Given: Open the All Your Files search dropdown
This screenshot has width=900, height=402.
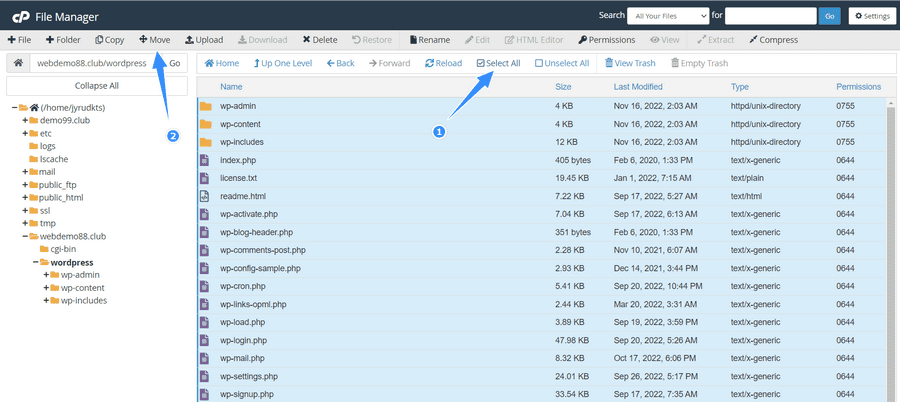Looking at the screenshot, I should pyautogui.click(x=668, y=16).
